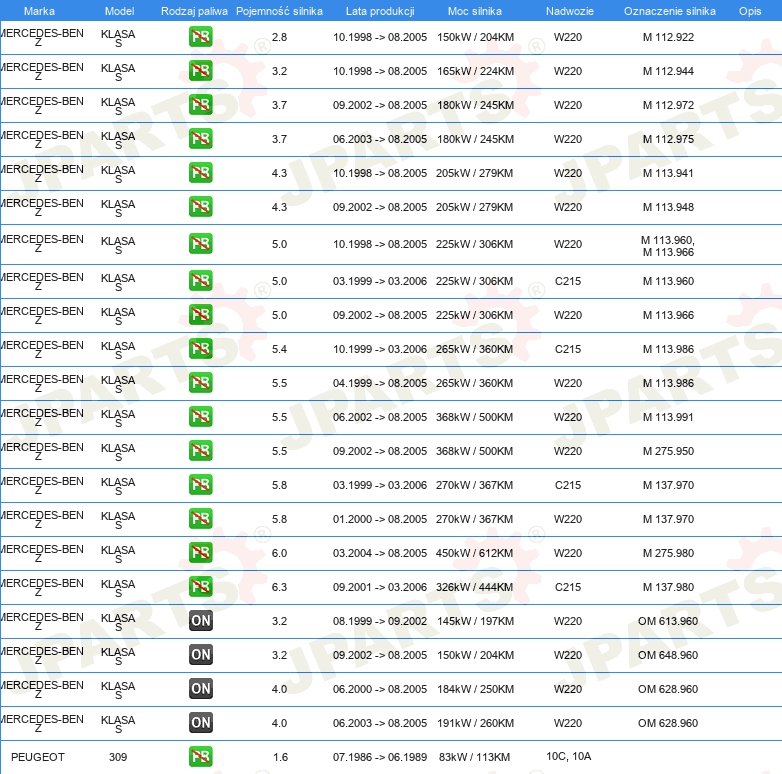This screenshot has height=774, width=782.
Task: Select the 450kW / 612KM power cell
Action: coord(475,553)
